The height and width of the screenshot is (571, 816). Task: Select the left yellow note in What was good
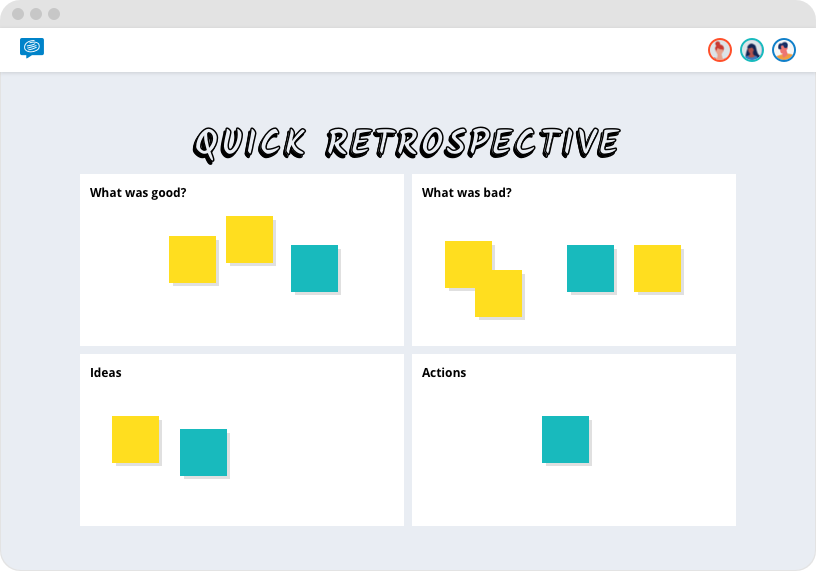coord(193,259)
